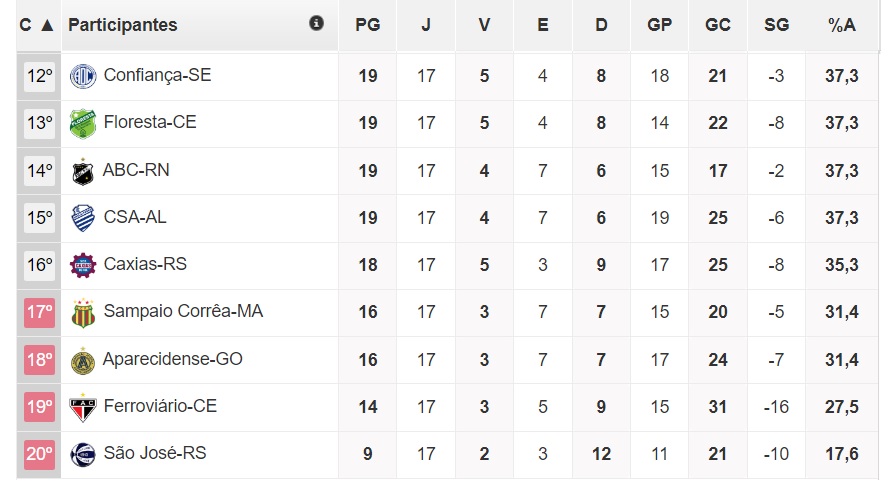
Task: Click the São José-RS club crest
Action: [82, 454]
